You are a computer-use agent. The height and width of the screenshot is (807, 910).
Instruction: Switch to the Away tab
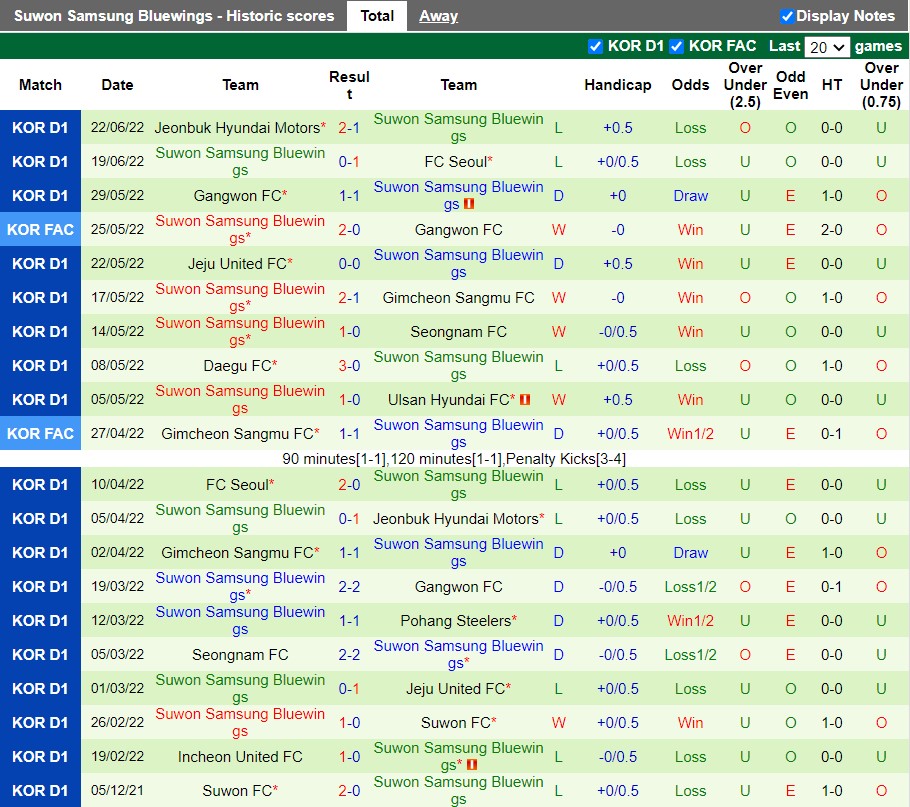click(x=438, y=16)
